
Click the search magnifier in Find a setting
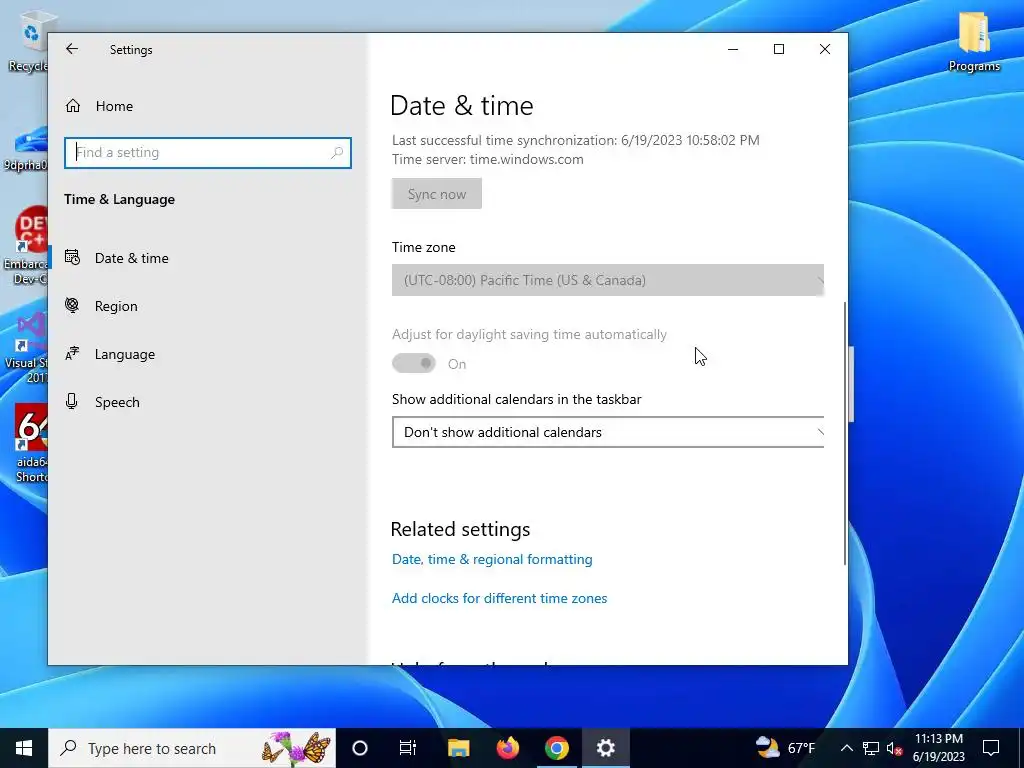(337, 153)
